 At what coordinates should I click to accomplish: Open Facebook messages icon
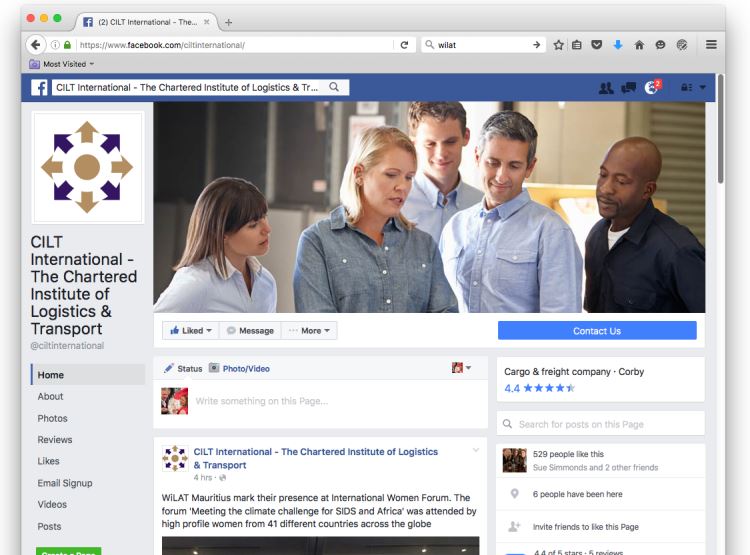coord(628,88)
